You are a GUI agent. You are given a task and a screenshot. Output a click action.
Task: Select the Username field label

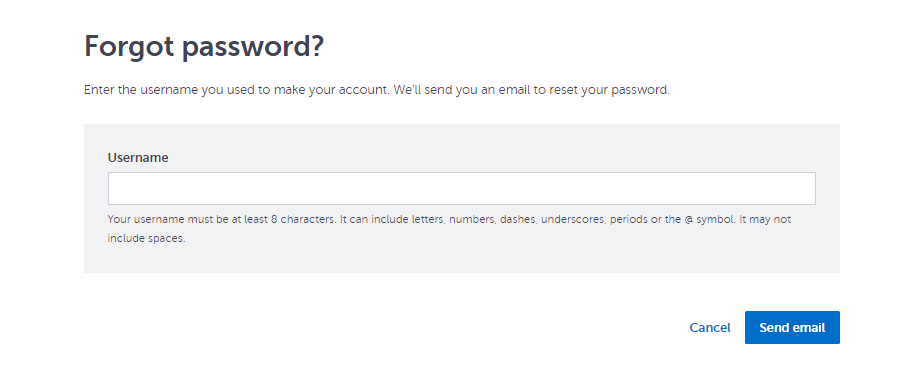pyautogui.click(x=138, y=157)
